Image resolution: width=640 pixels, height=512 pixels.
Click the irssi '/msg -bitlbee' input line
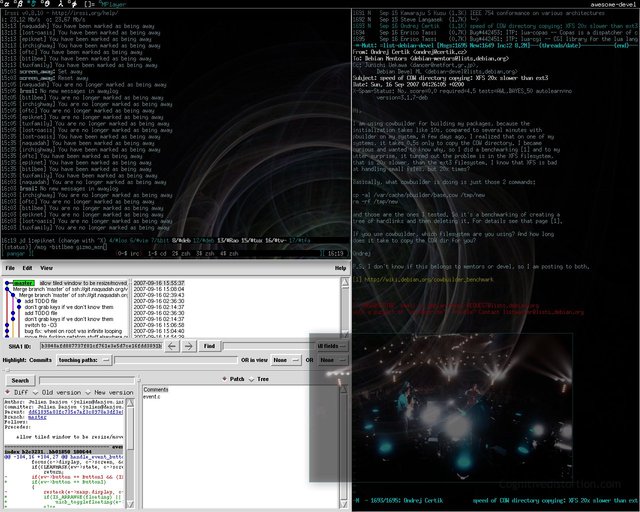pos(55,247)
